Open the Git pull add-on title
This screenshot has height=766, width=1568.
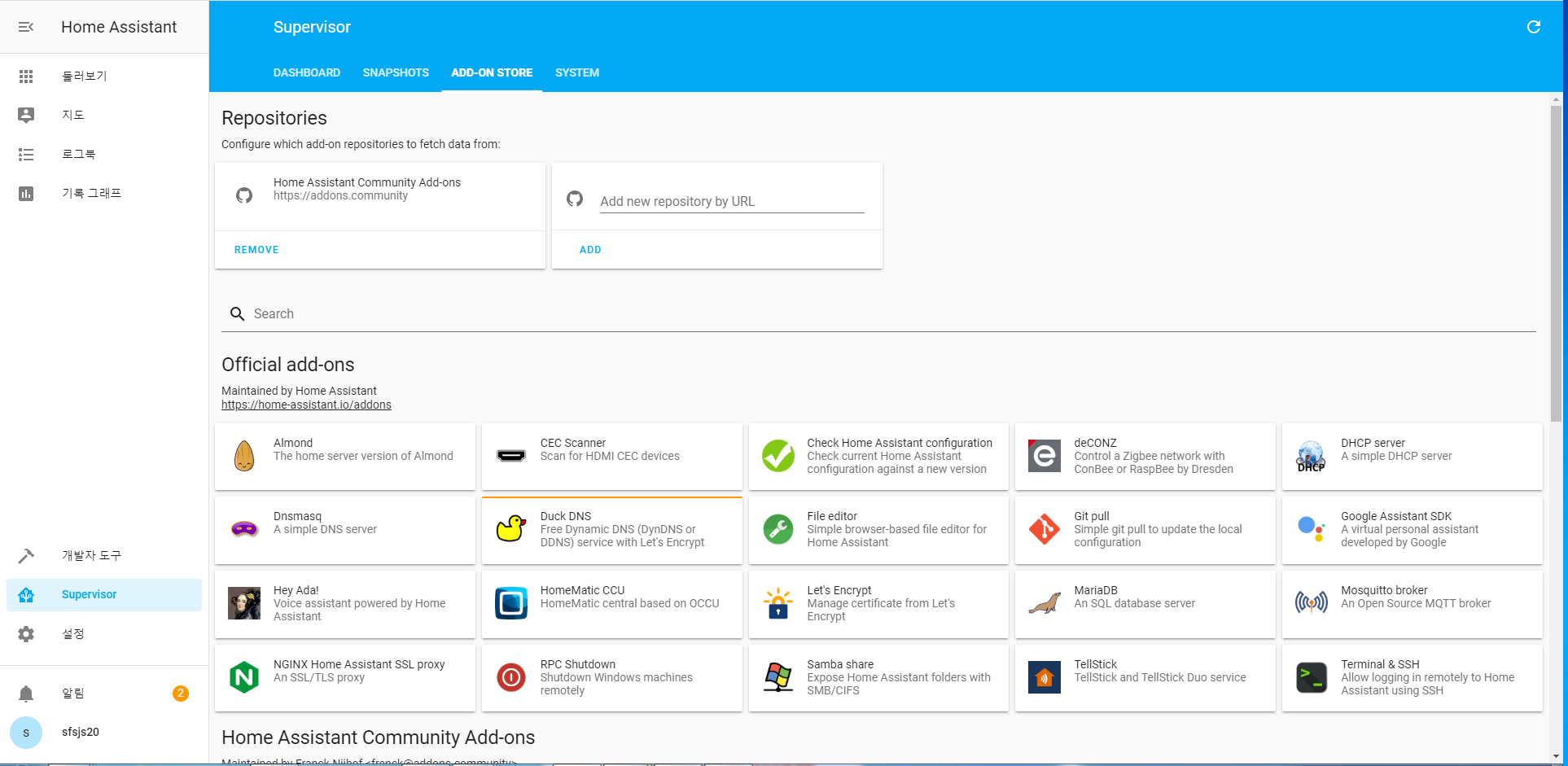click(x=1092, y=516)
